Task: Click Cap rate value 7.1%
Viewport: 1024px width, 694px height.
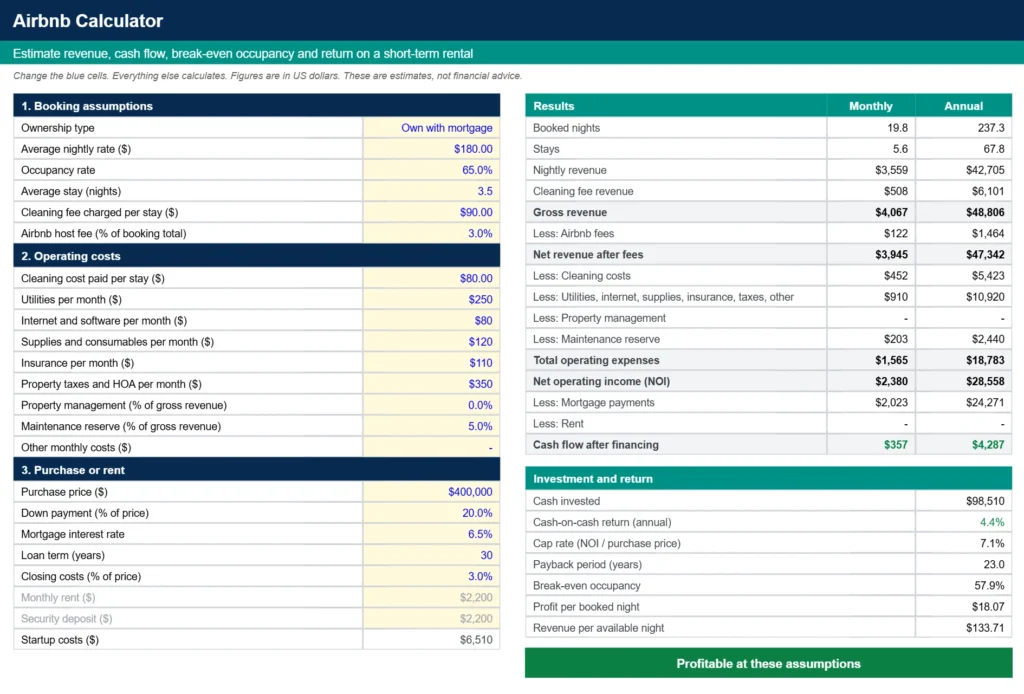Action: coord(963,543)
